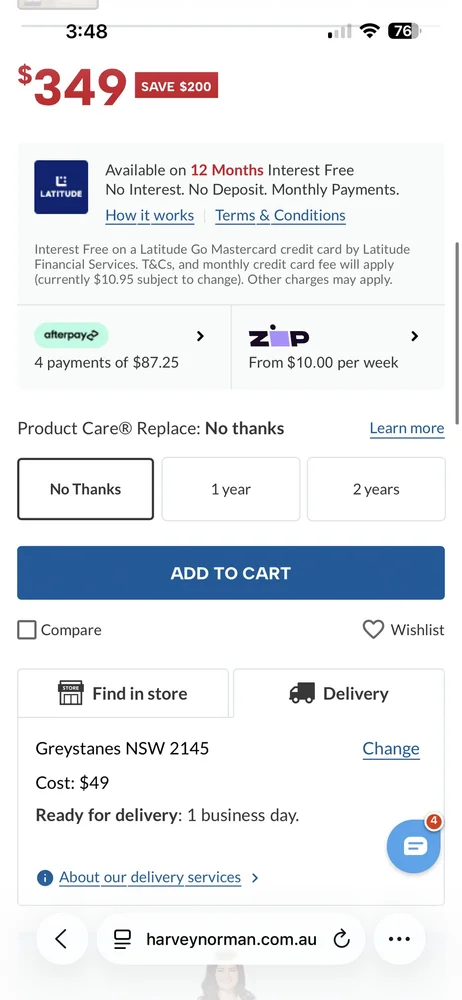This screenshot has height=1000, width=462.
Task: Click the delivery info circle icon
Action: click(x=45, y=878)
